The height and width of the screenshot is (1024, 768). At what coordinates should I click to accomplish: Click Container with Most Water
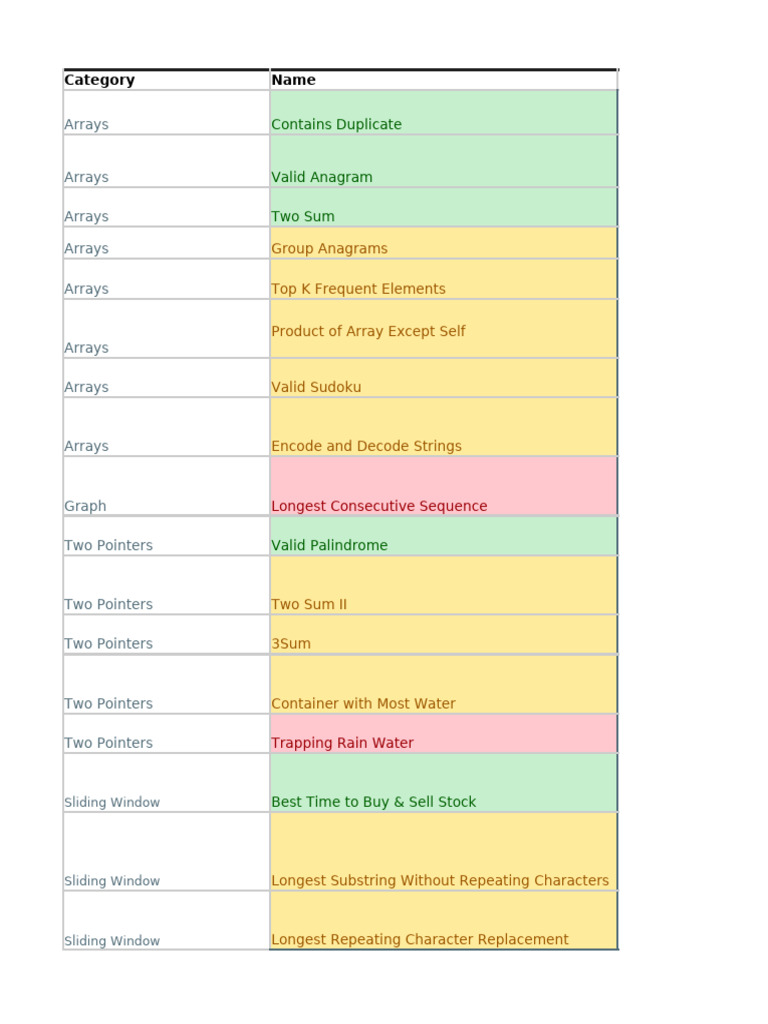click(364, 703)
